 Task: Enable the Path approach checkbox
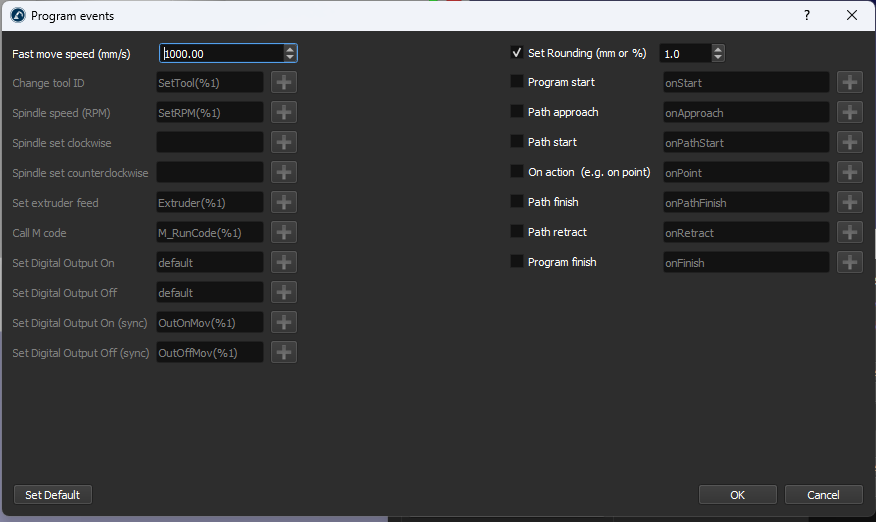pyautogui.click(x=517, y=112)
